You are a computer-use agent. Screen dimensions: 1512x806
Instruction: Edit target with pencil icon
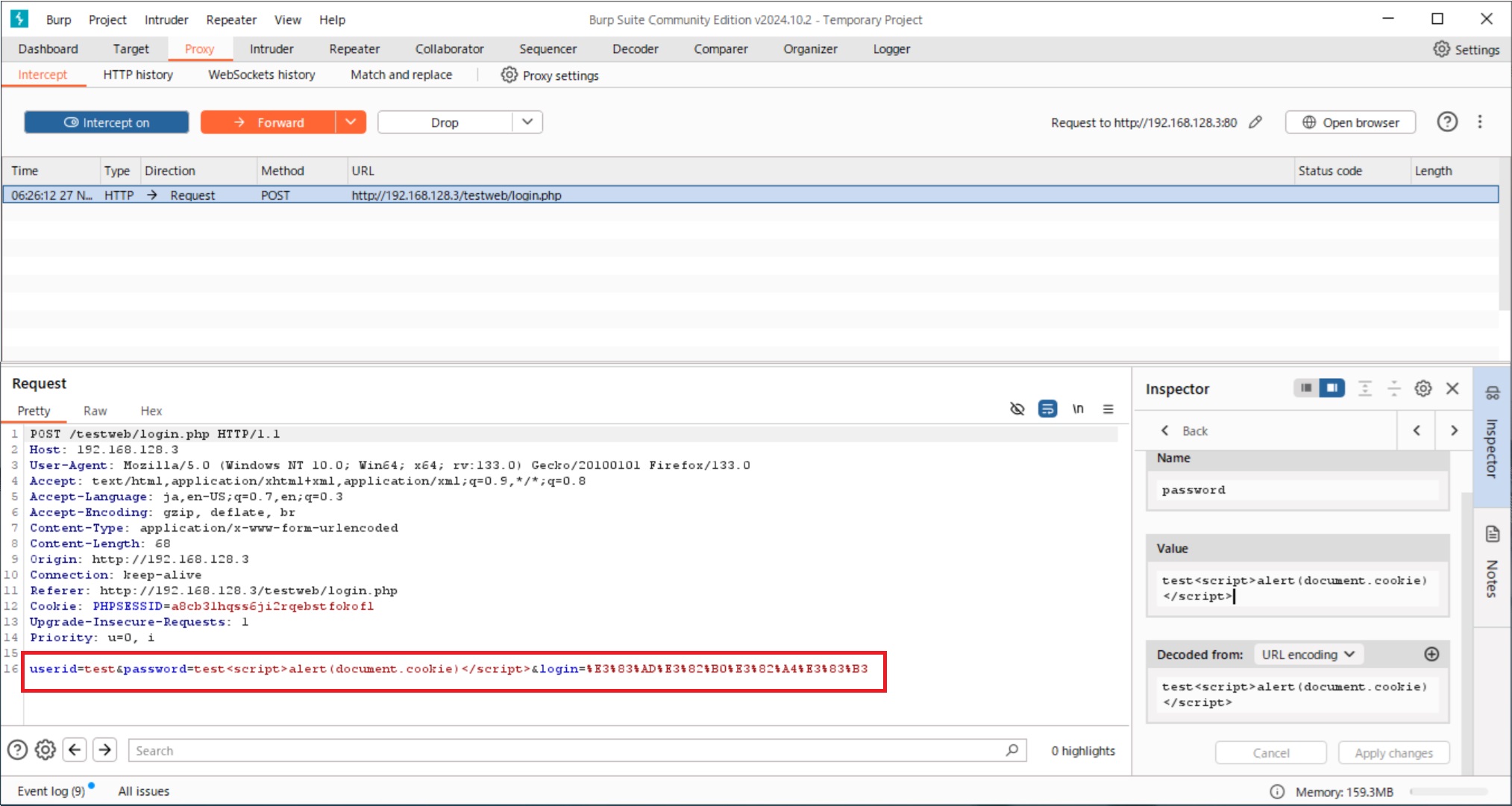(1255, 122)
